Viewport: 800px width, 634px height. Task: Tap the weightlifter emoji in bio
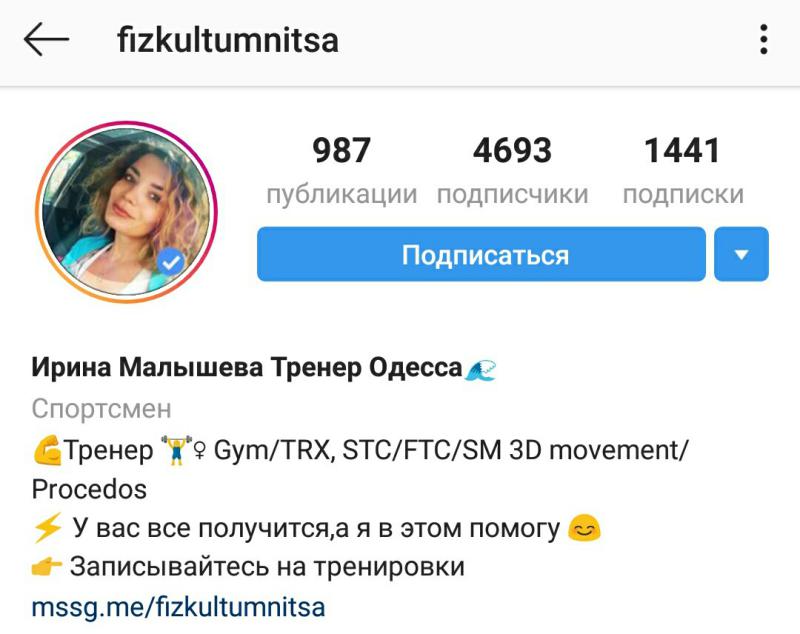[176, 449]
